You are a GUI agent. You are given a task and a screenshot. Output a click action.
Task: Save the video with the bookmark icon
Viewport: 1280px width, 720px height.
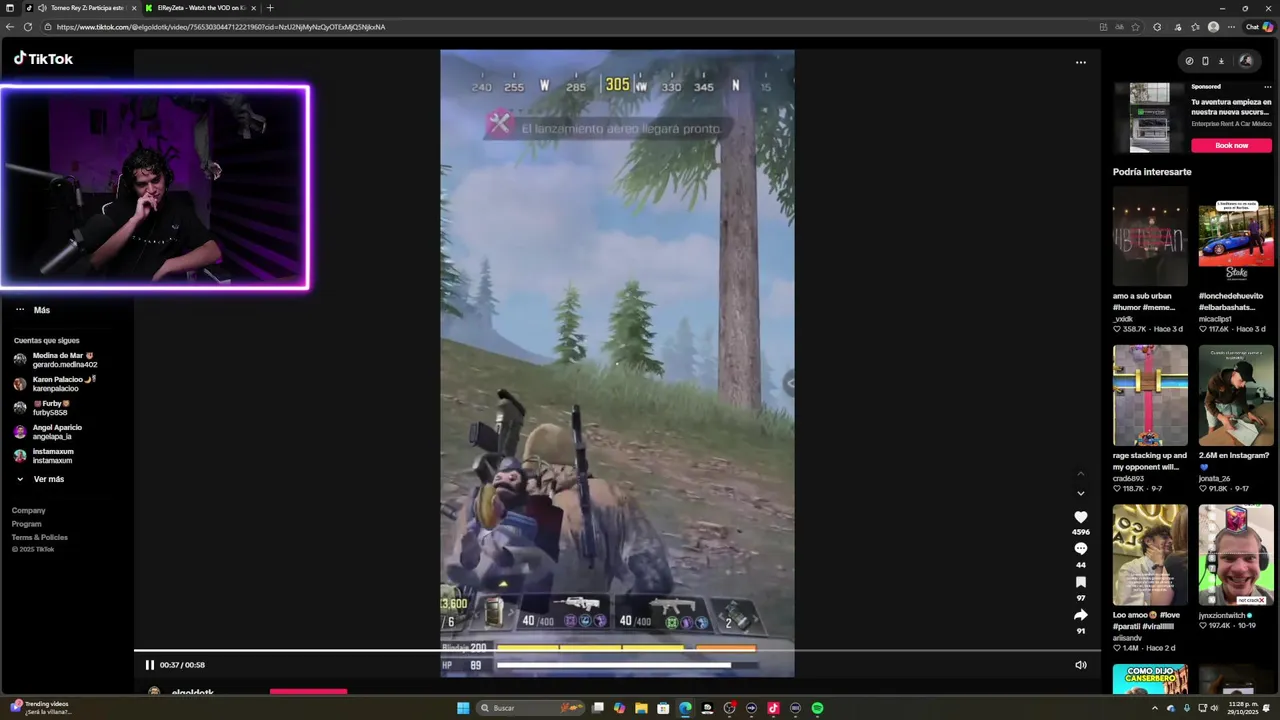tap(1080, 582)
